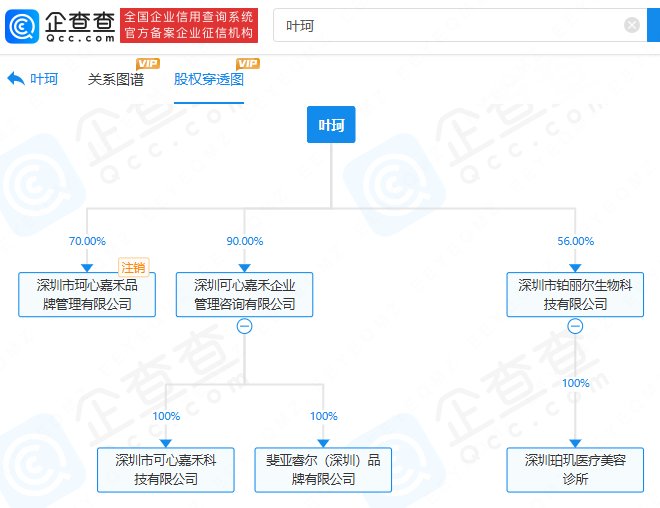Open 斐亚睿尔（深圳）品牌有限公司 node
This screenshot has height=508, width=660.
point(323,470)
